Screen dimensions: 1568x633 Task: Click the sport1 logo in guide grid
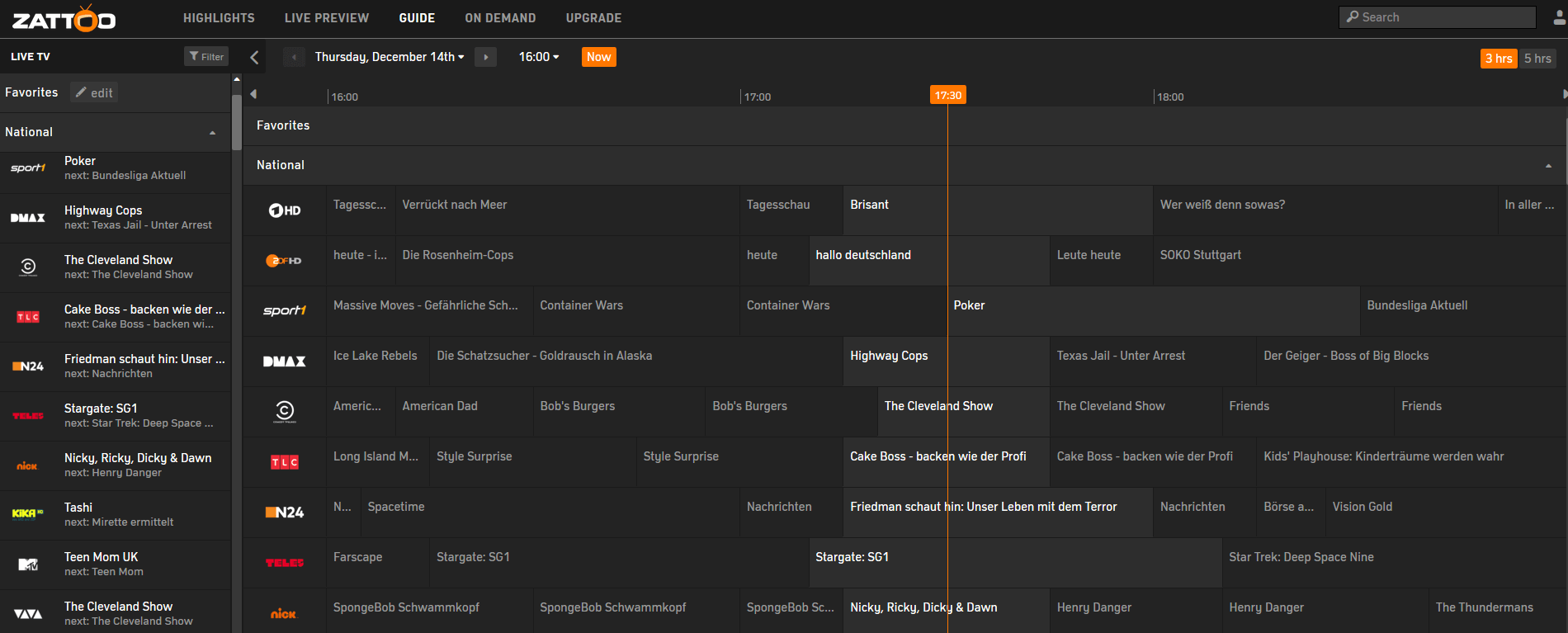[x=284, y=311]
